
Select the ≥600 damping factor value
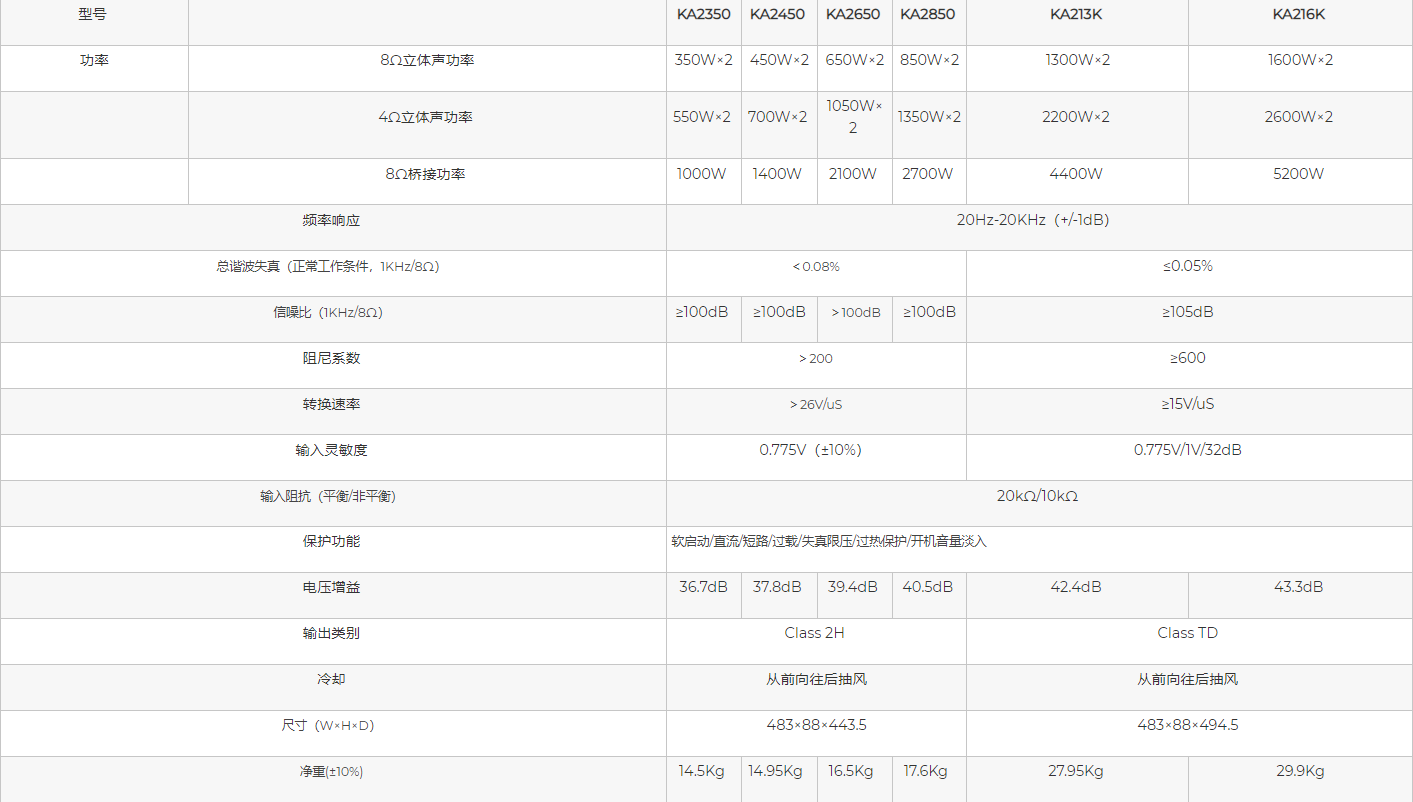[x=1188, y=358]
